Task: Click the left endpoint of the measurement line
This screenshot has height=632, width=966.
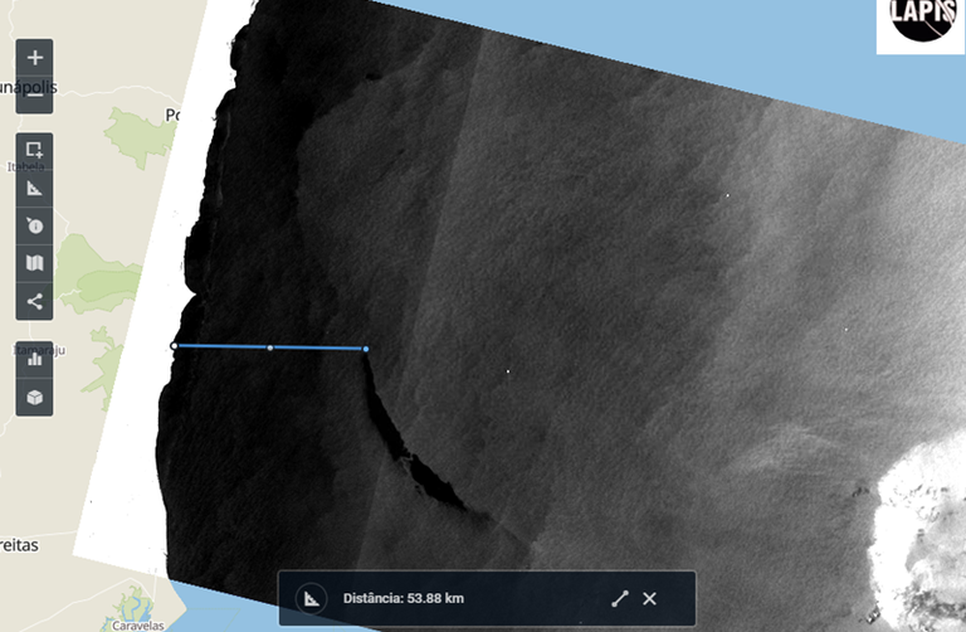Action: pyautogui.click(x=174, y=346)
